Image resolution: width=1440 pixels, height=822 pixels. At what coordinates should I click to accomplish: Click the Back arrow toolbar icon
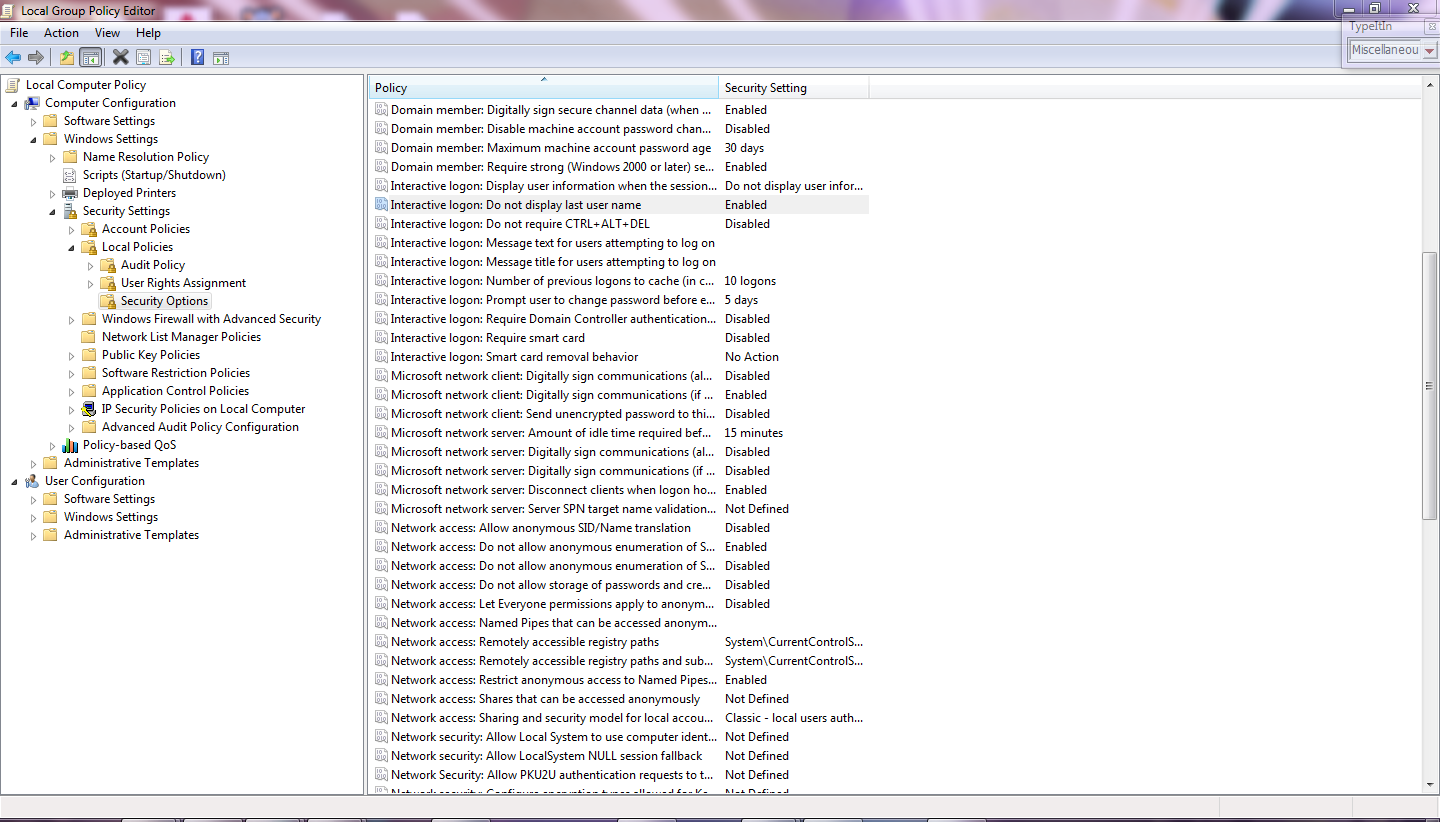tap(13, 58)
